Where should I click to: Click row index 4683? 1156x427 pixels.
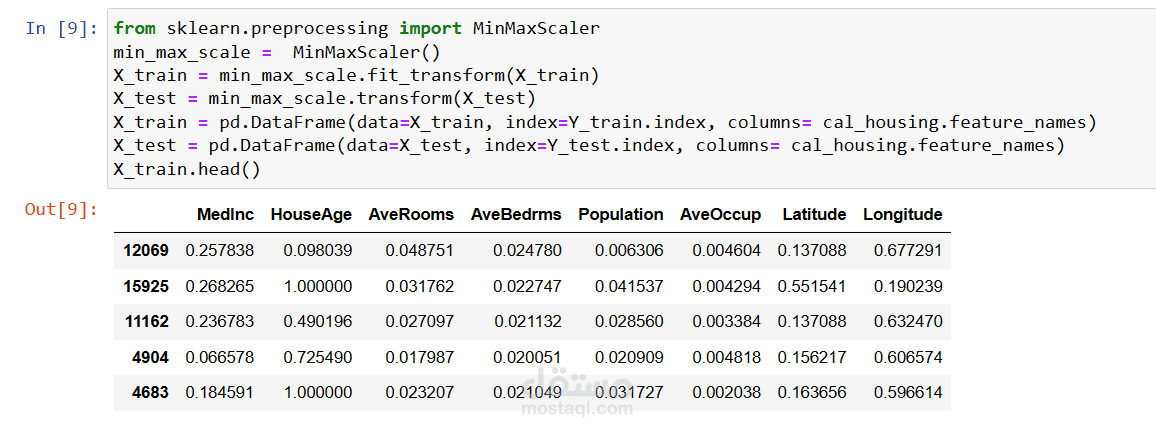tap(150, 393)
